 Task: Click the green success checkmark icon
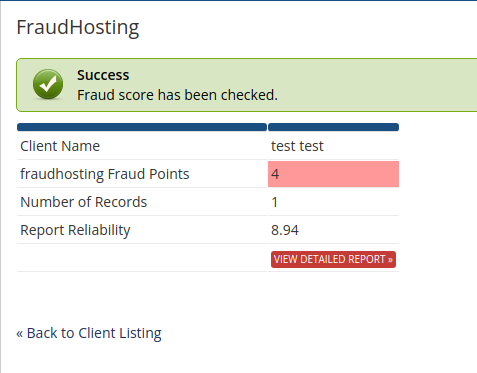pyautogui.click(x=48, y=84)
